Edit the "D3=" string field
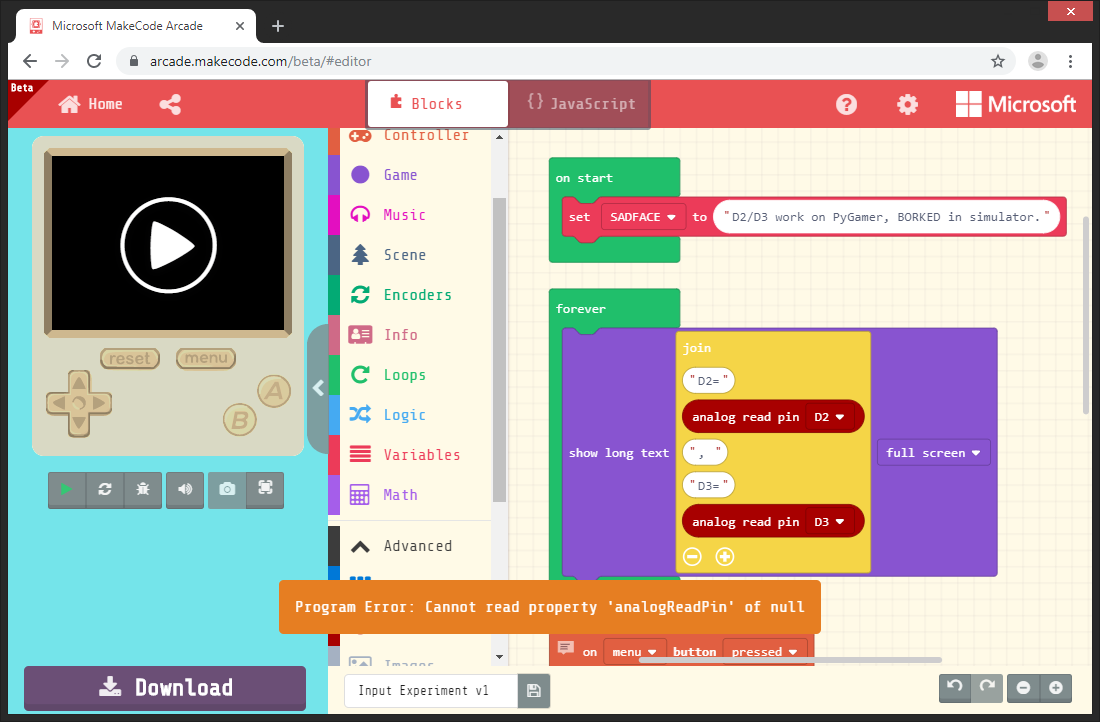Viewport: 1100px width, 722px height. tap(709, 486)
